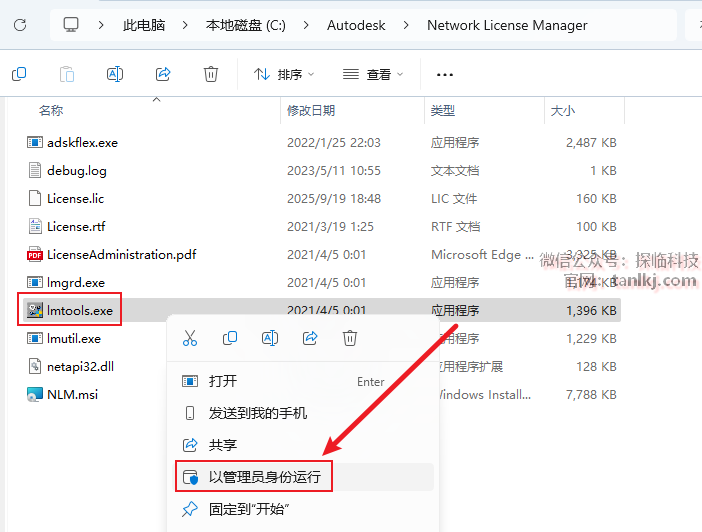This screenshot has width=702, height=532.
Task: Click size 128 KB of netapi32.dll
Action: 596,366
